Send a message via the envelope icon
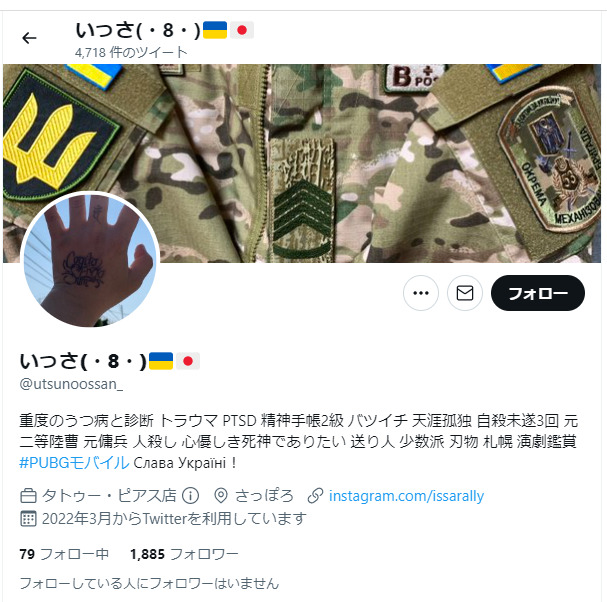Image resolution: width=607 pixels, height=602 pixels. [x=465, y=293]
